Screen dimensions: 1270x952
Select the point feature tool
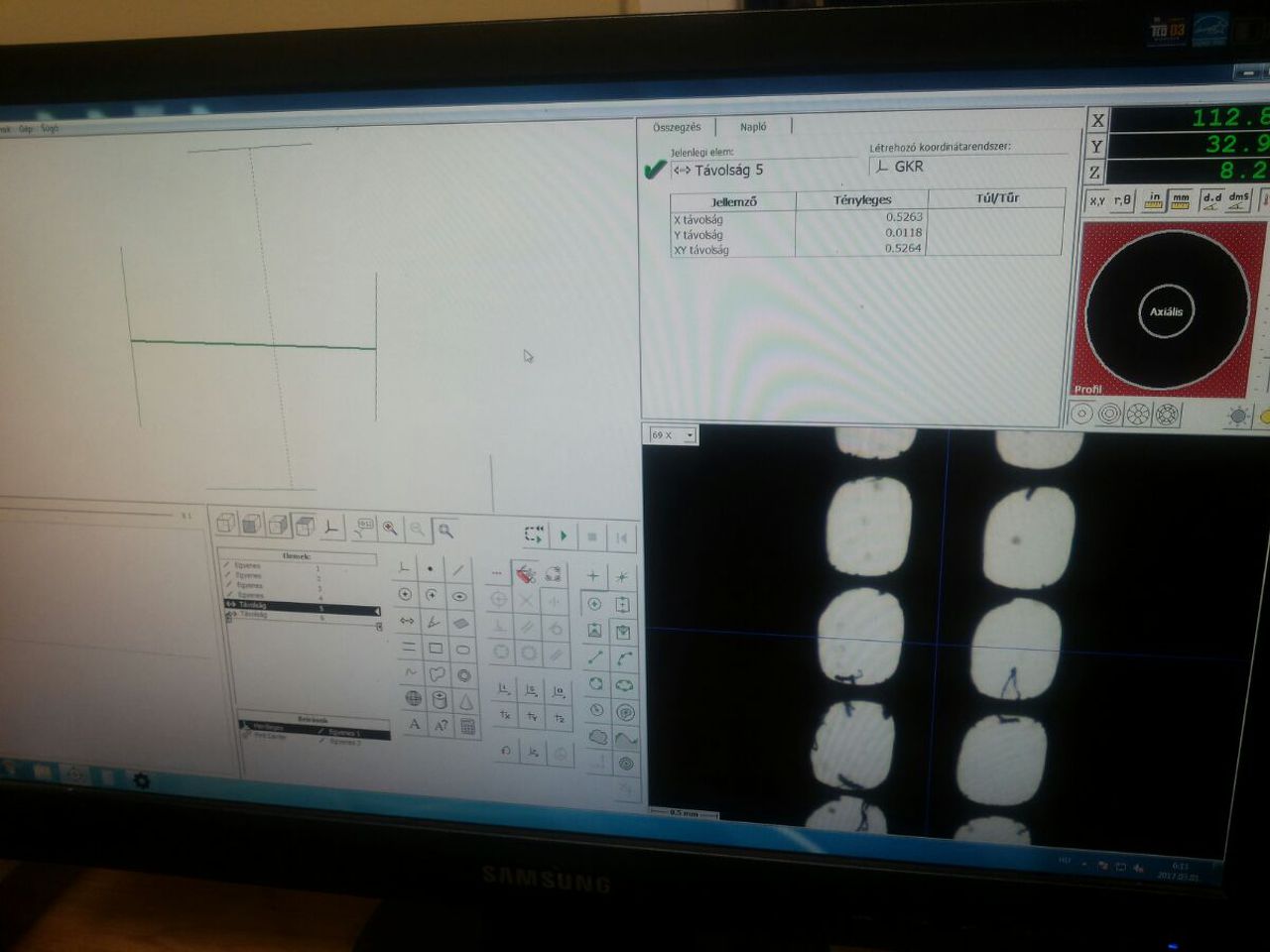(x=430, y=569)
